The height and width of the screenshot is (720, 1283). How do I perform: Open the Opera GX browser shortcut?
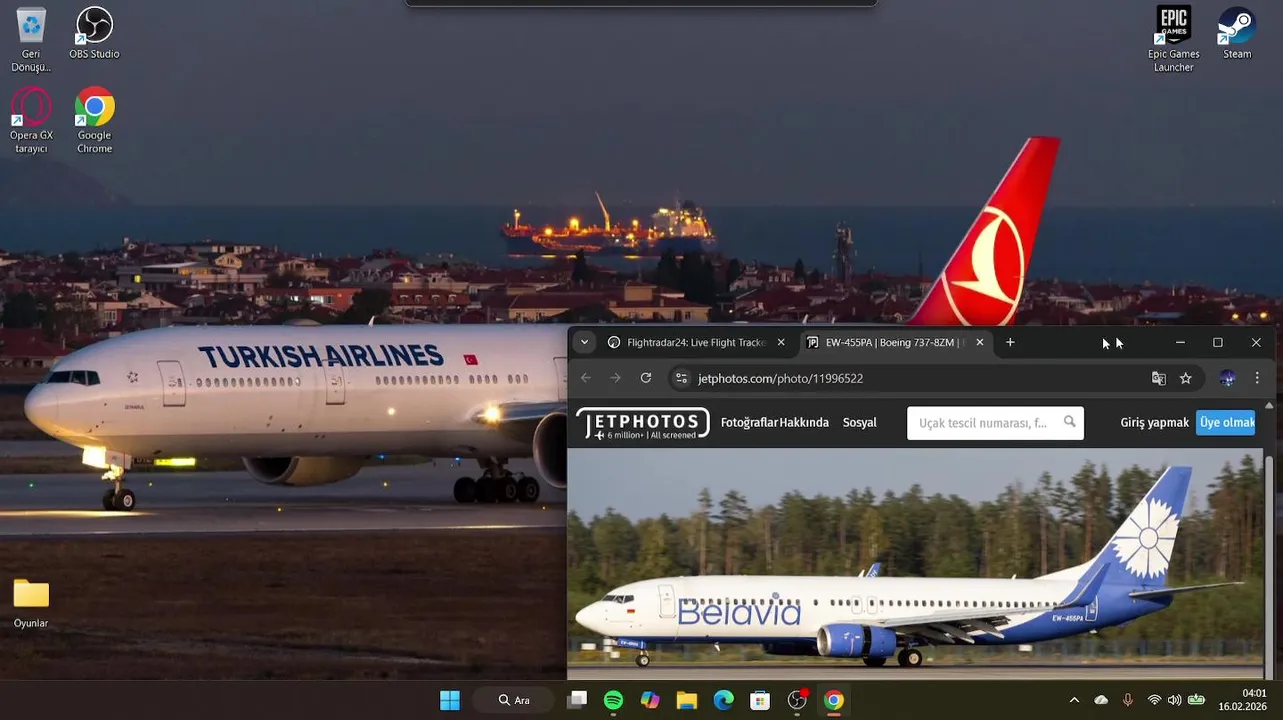[x=31, y=121]
